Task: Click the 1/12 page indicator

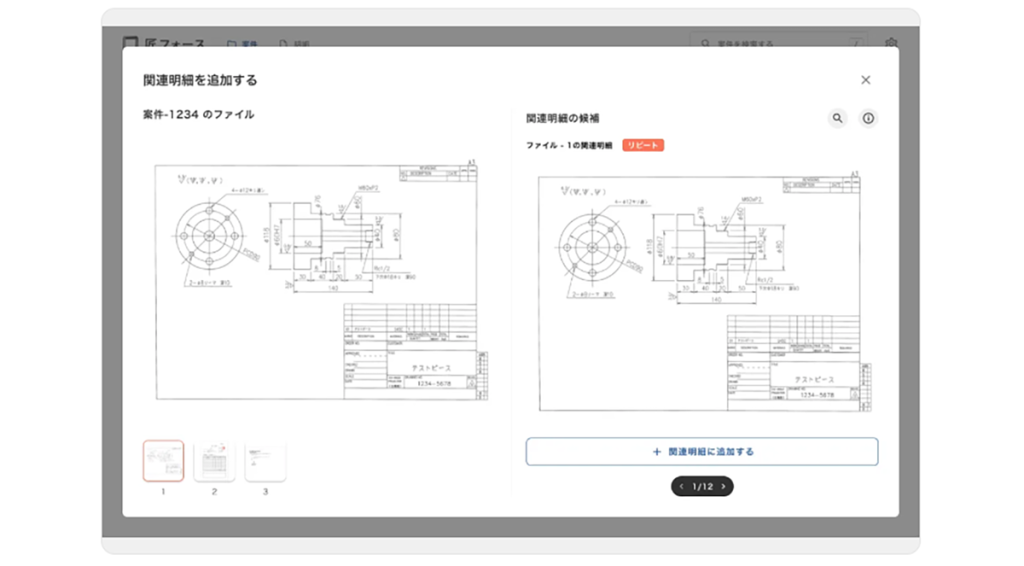Action: pyautogui.click(x=702, y=487)
